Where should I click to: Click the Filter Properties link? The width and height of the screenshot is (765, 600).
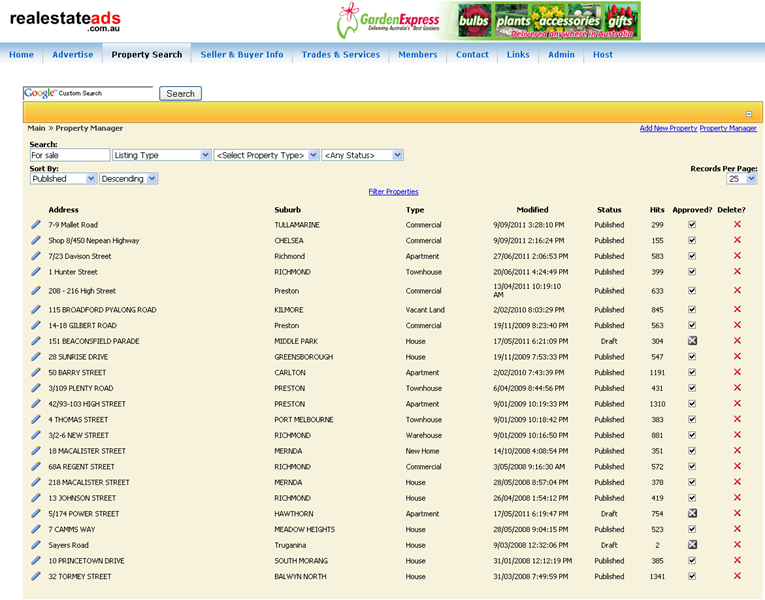click(x=393, y=192)
